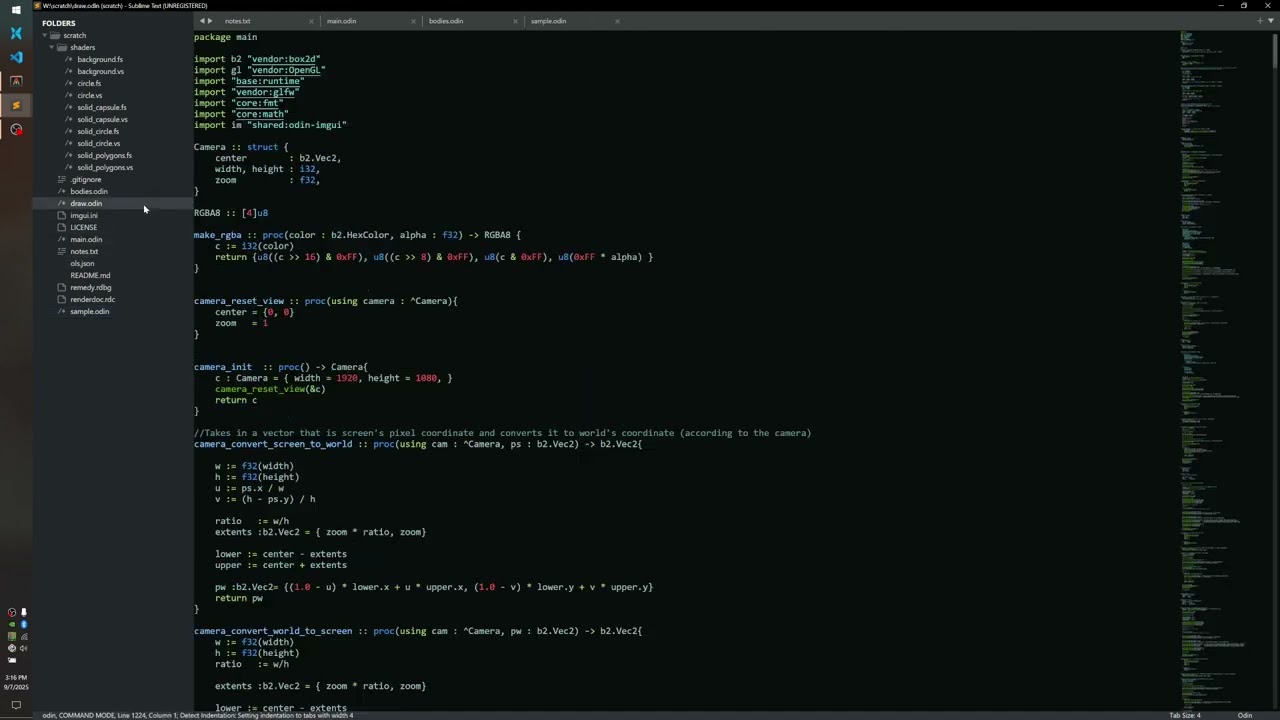This screenshot has height=720, width=1280.
Task: Open background.fs in sidebar
Action: (100, 59)
